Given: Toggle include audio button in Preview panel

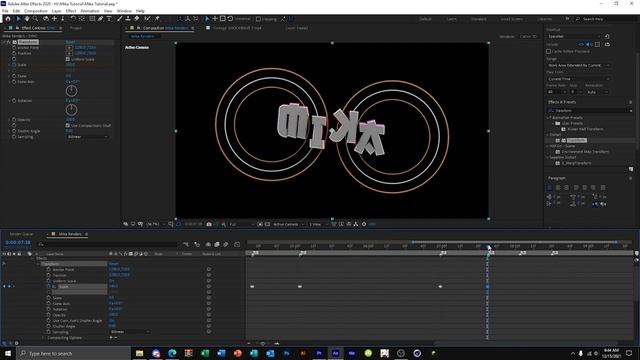Looking at the screenshot, I should [589, 44].
